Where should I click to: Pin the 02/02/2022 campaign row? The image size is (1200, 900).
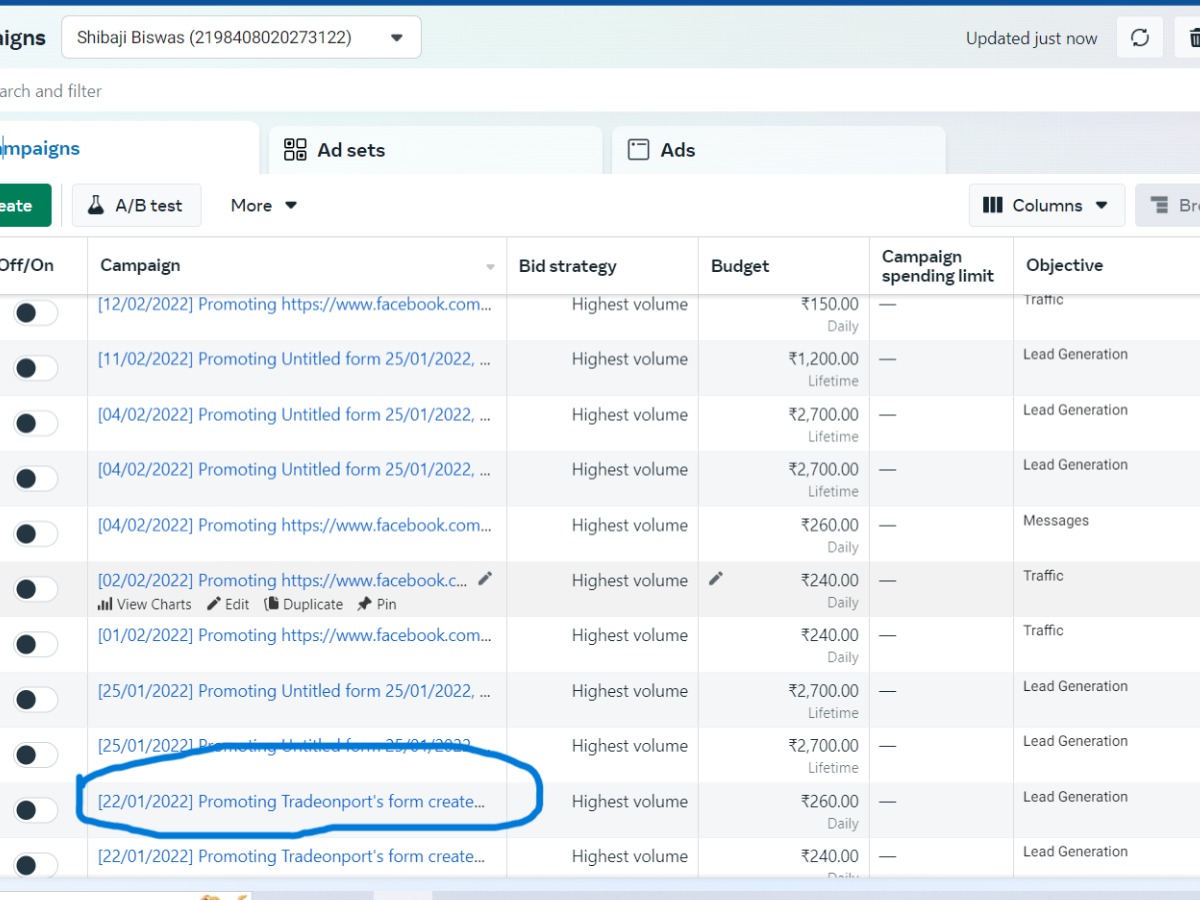coord(377,604)
